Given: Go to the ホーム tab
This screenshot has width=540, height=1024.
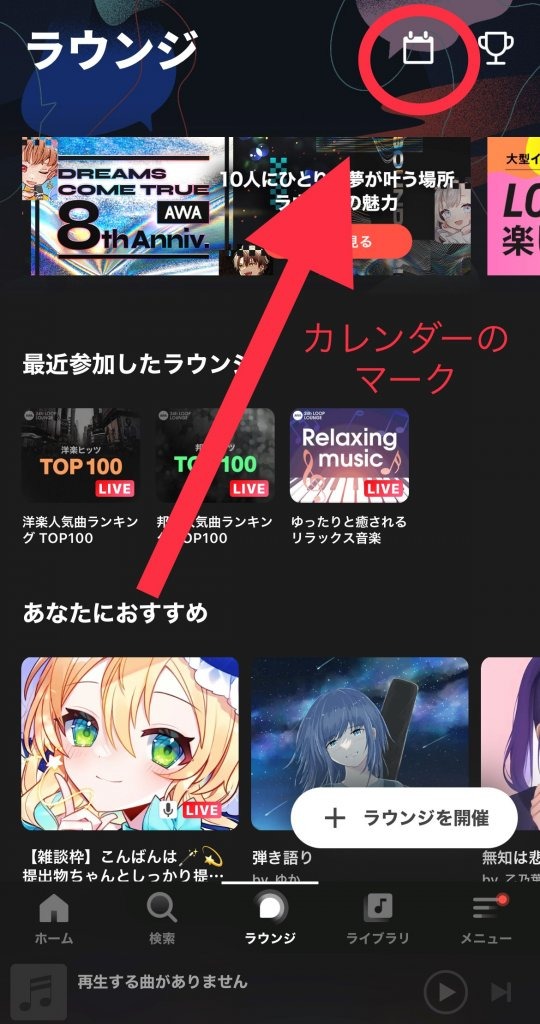Looking at the screenshot, I should click(54, 918).
